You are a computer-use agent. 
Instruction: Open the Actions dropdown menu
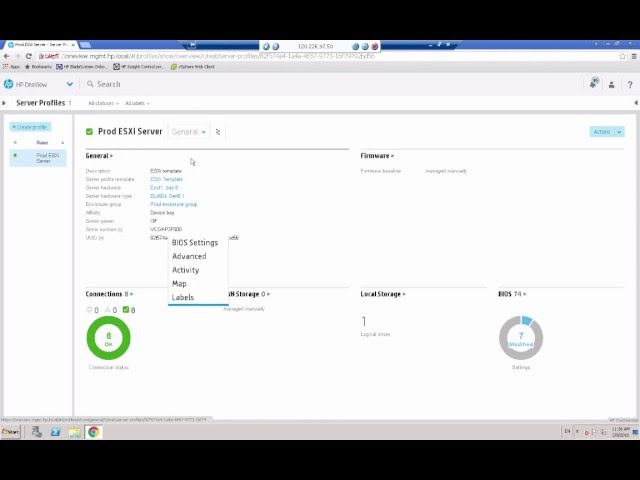click(x=607, y=132)
